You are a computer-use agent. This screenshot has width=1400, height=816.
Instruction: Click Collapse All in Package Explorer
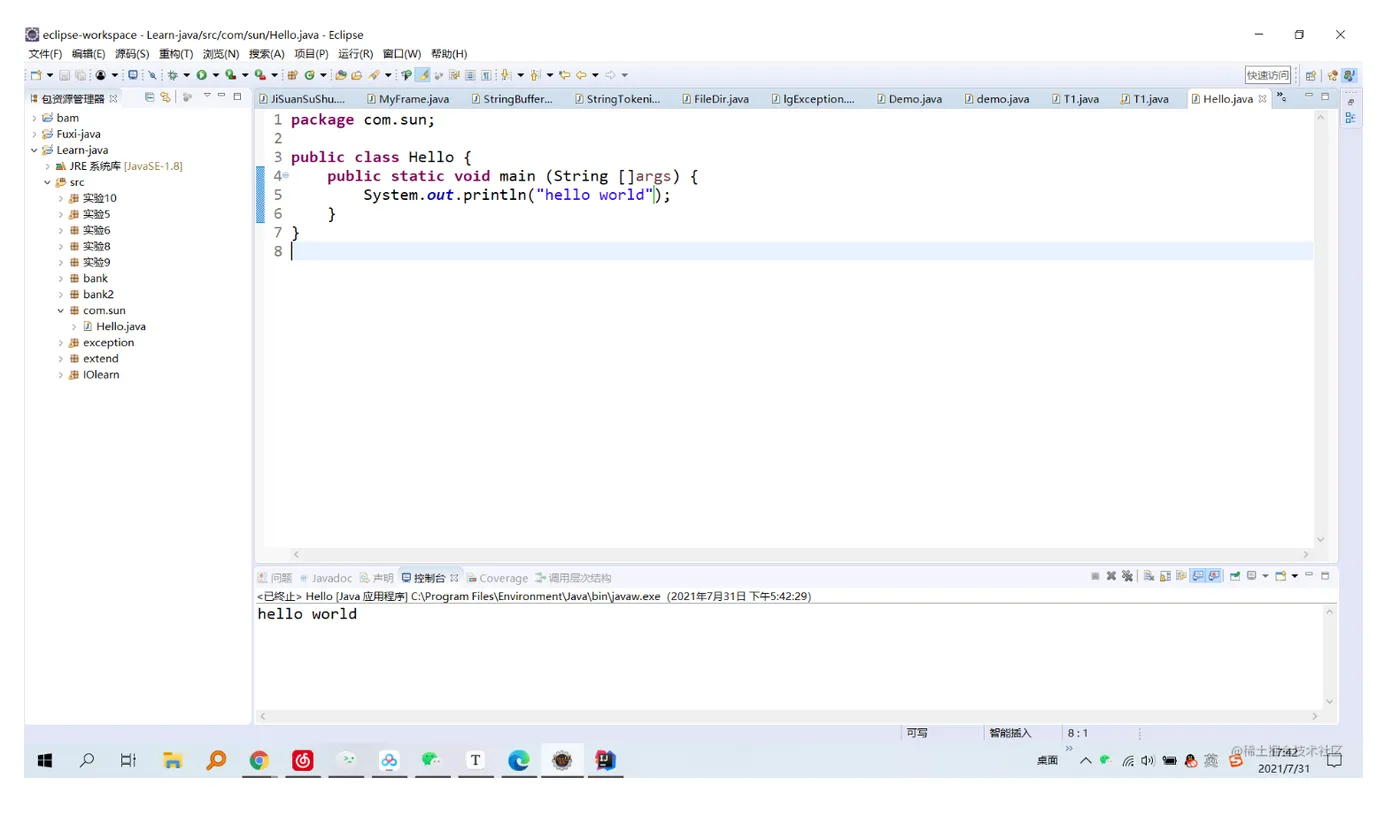click(149, 97)
